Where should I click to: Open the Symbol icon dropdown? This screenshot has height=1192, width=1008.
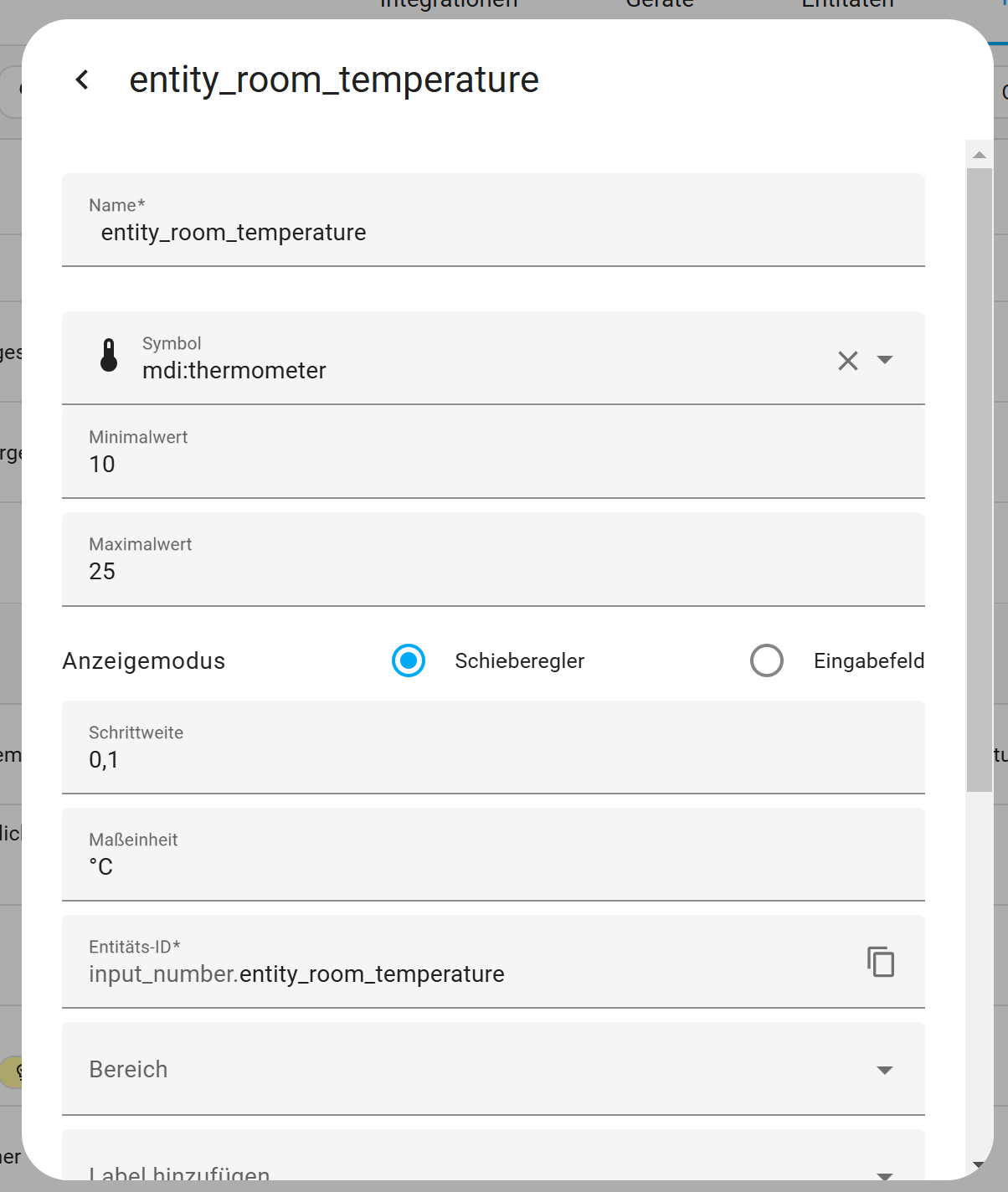pyautogui.click(x=885, y=361)
